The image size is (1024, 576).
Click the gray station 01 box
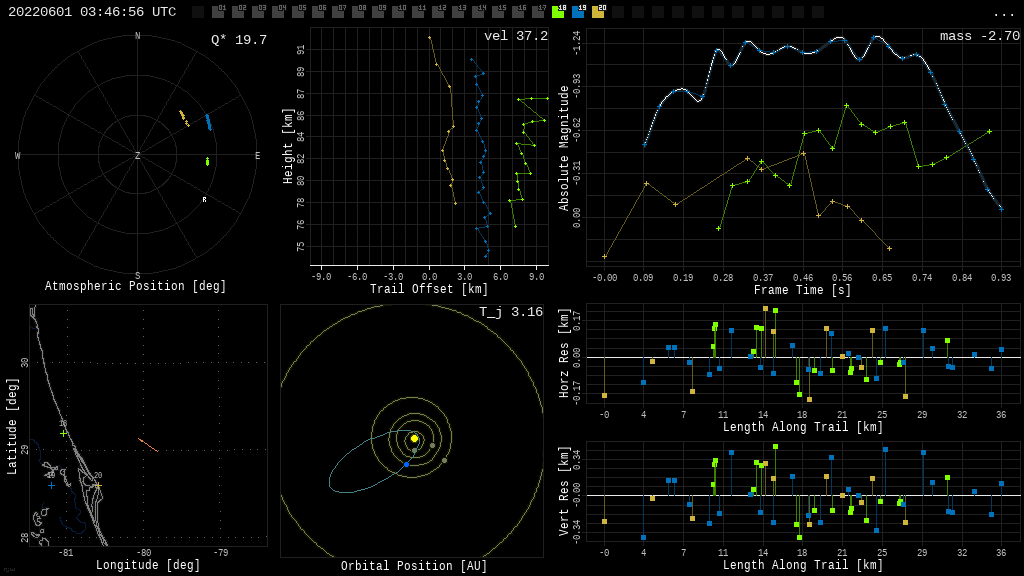218,12
